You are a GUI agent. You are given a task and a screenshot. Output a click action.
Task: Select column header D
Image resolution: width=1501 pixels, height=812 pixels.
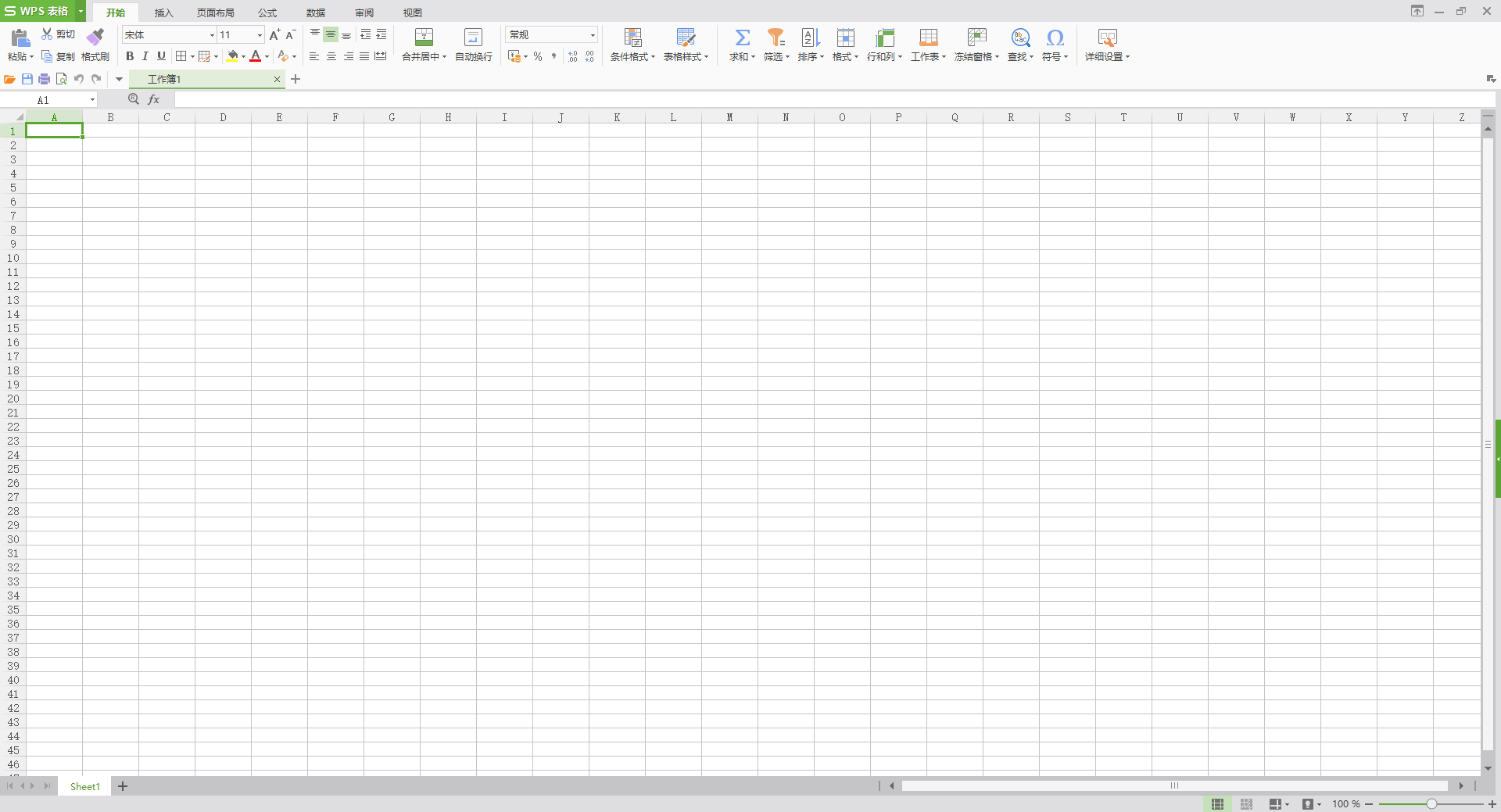click(223, 117)
